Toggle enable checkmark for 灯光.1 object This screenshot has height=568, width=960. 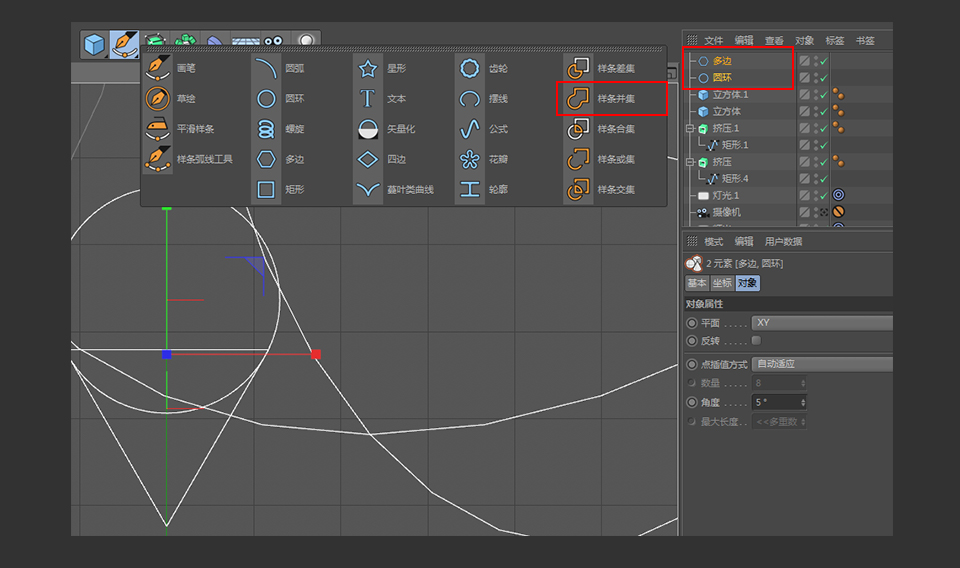click(823, 195)
